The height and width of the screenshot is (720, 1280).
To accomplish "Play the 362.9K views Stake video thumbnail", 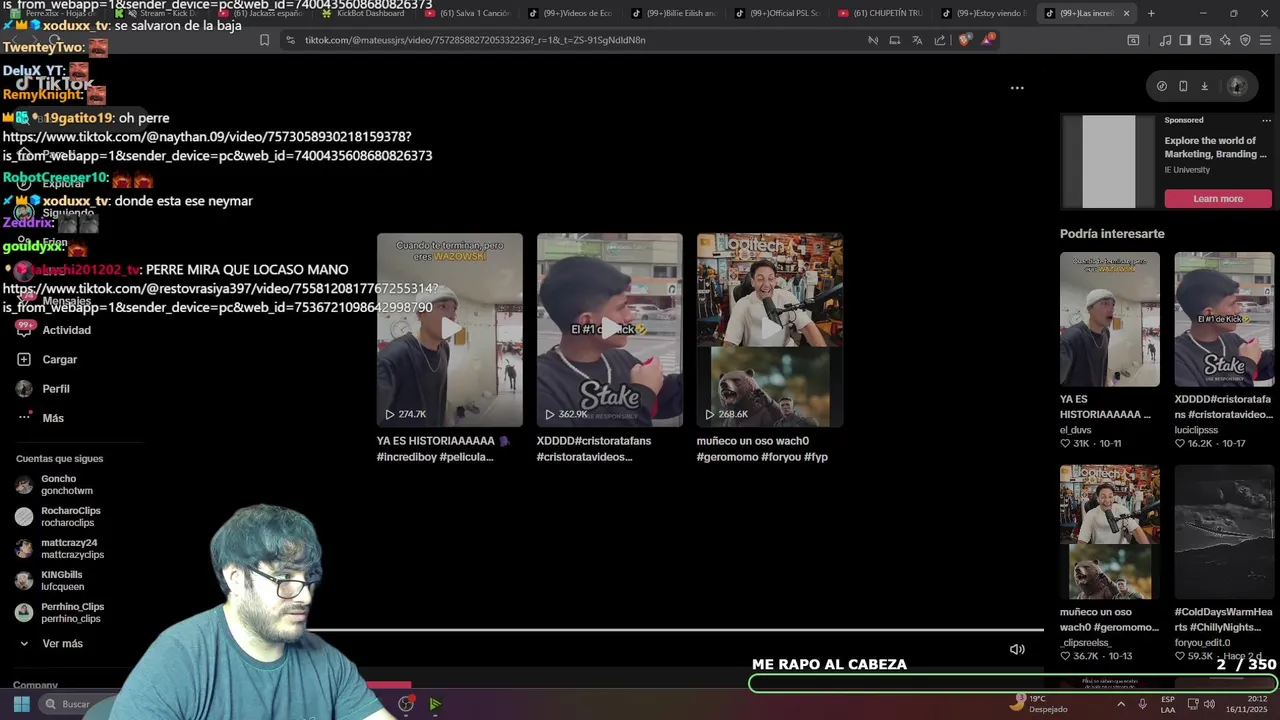I will pyautogui.click(x=609, y=330).
